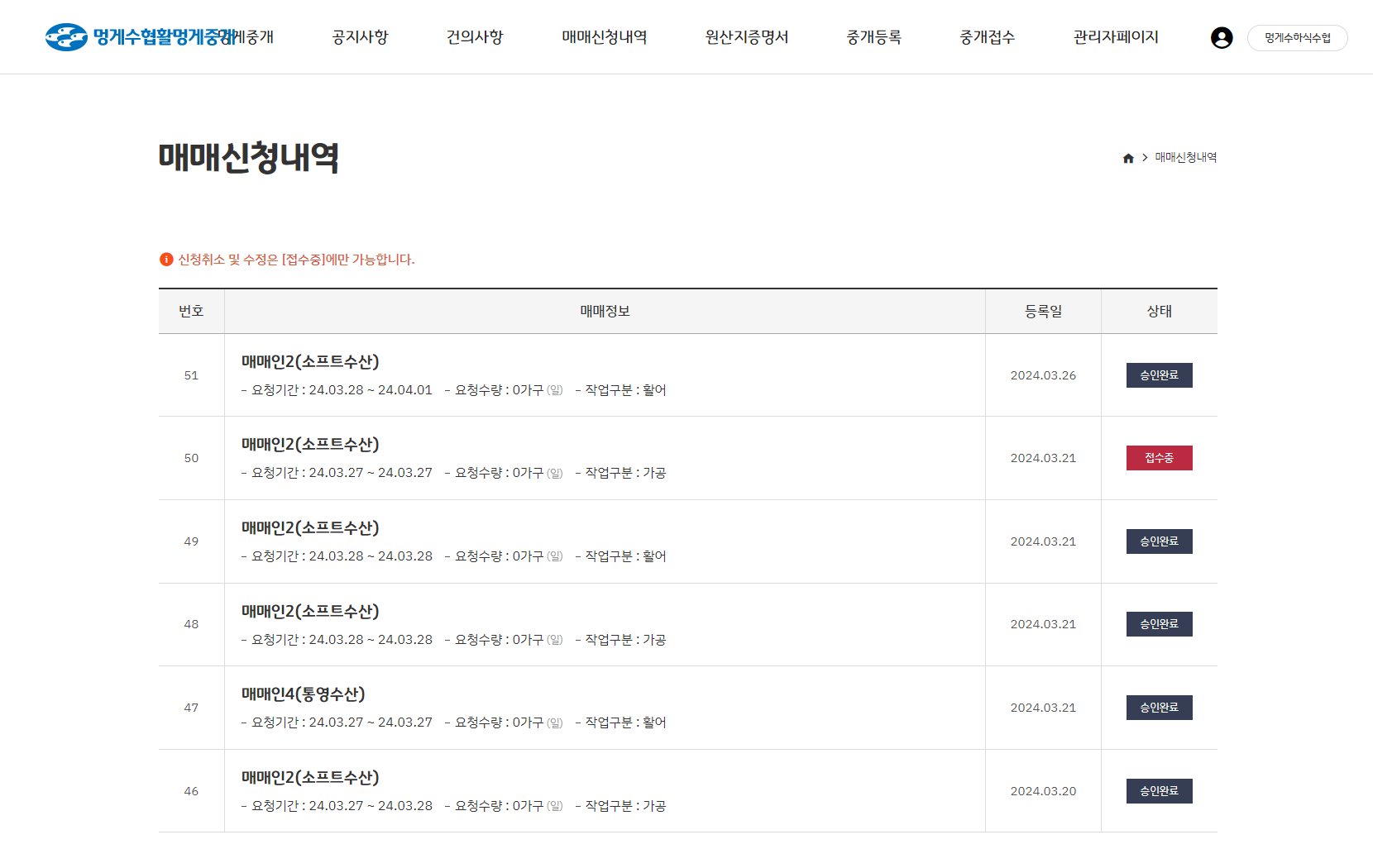Screen dimensions: 1373x868
Task: Click the orange info notice icon
Action: click(x=166, y=260)
